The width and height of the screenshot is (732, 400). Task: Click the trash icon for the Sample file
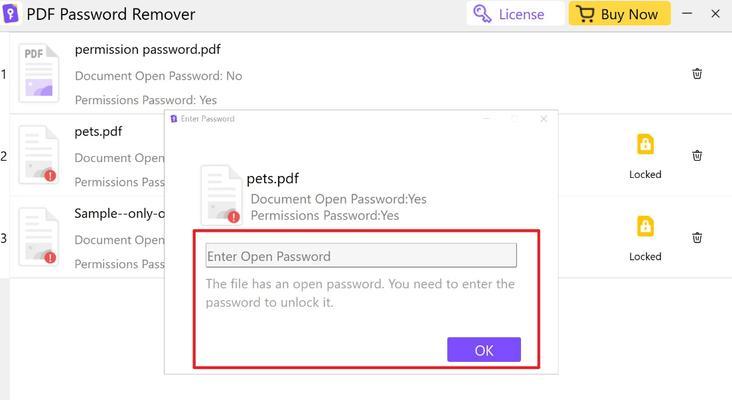pos(697,238)
